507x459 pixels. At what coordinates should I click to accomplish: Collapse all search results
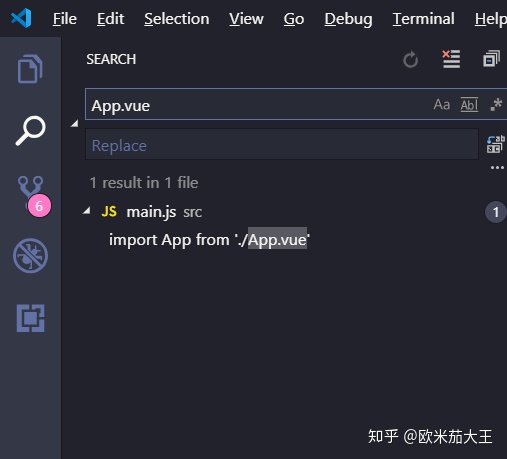click(x=492, y=59)
